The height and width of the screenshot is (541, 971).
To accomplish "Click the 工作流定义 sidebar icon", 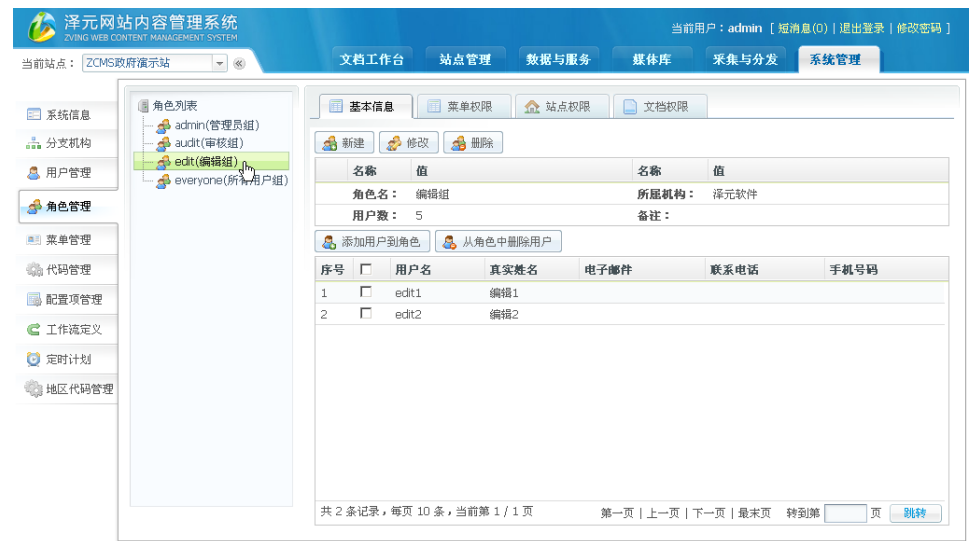I will tap(33, 329).
